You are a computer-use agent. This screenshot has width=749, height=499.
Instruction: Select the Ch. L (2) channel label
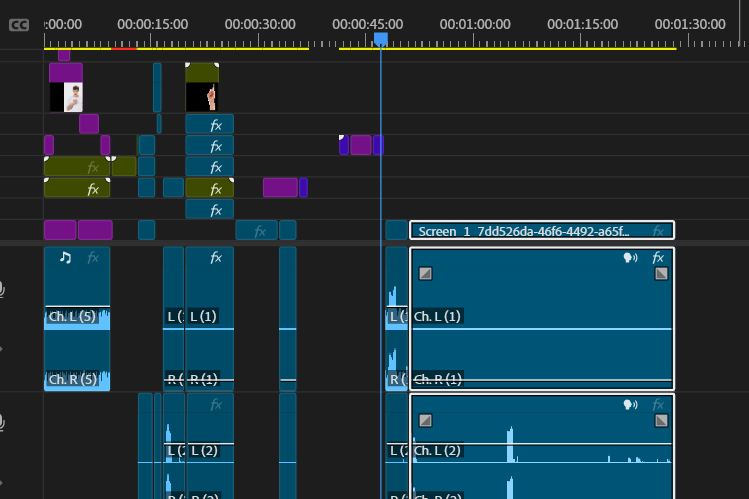tap(437, 451)
